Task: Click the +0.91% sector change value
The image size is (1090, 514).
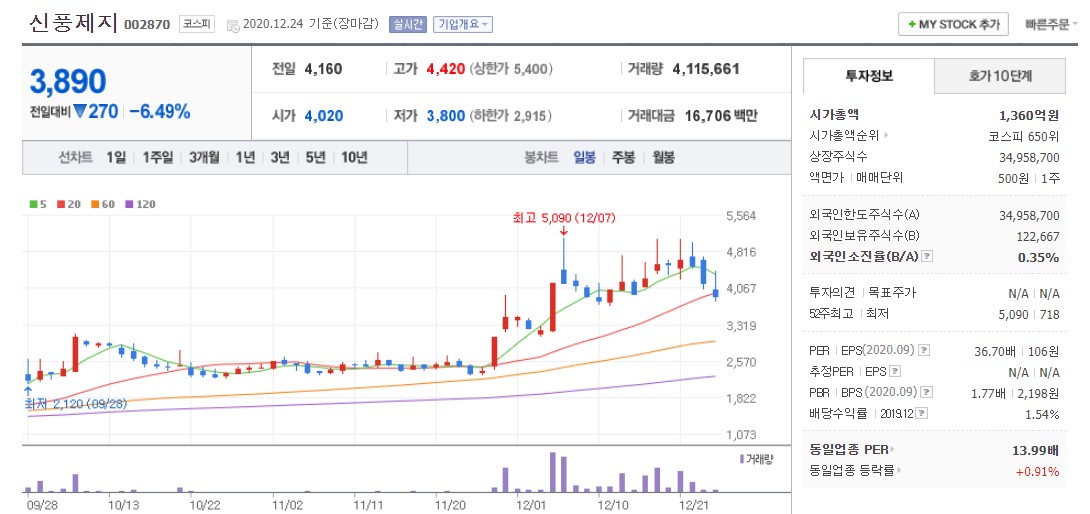Action: tap(1038, 472)
